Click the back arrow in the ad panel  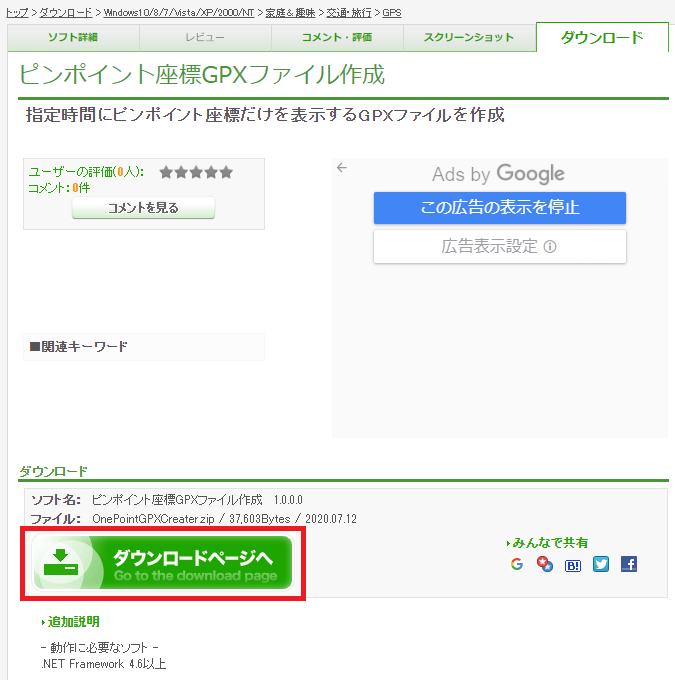(x=342, y=168)
